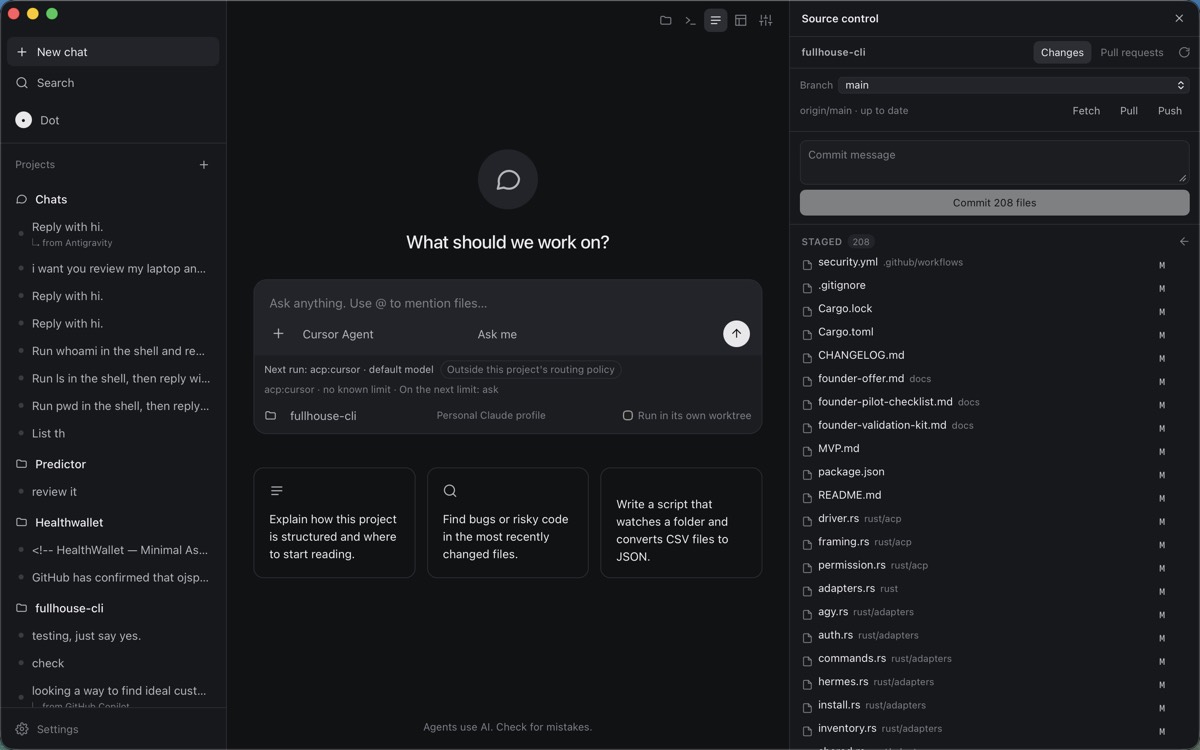
Task: Enable Run in its own worktree checkbox
Action: [628, 415]
